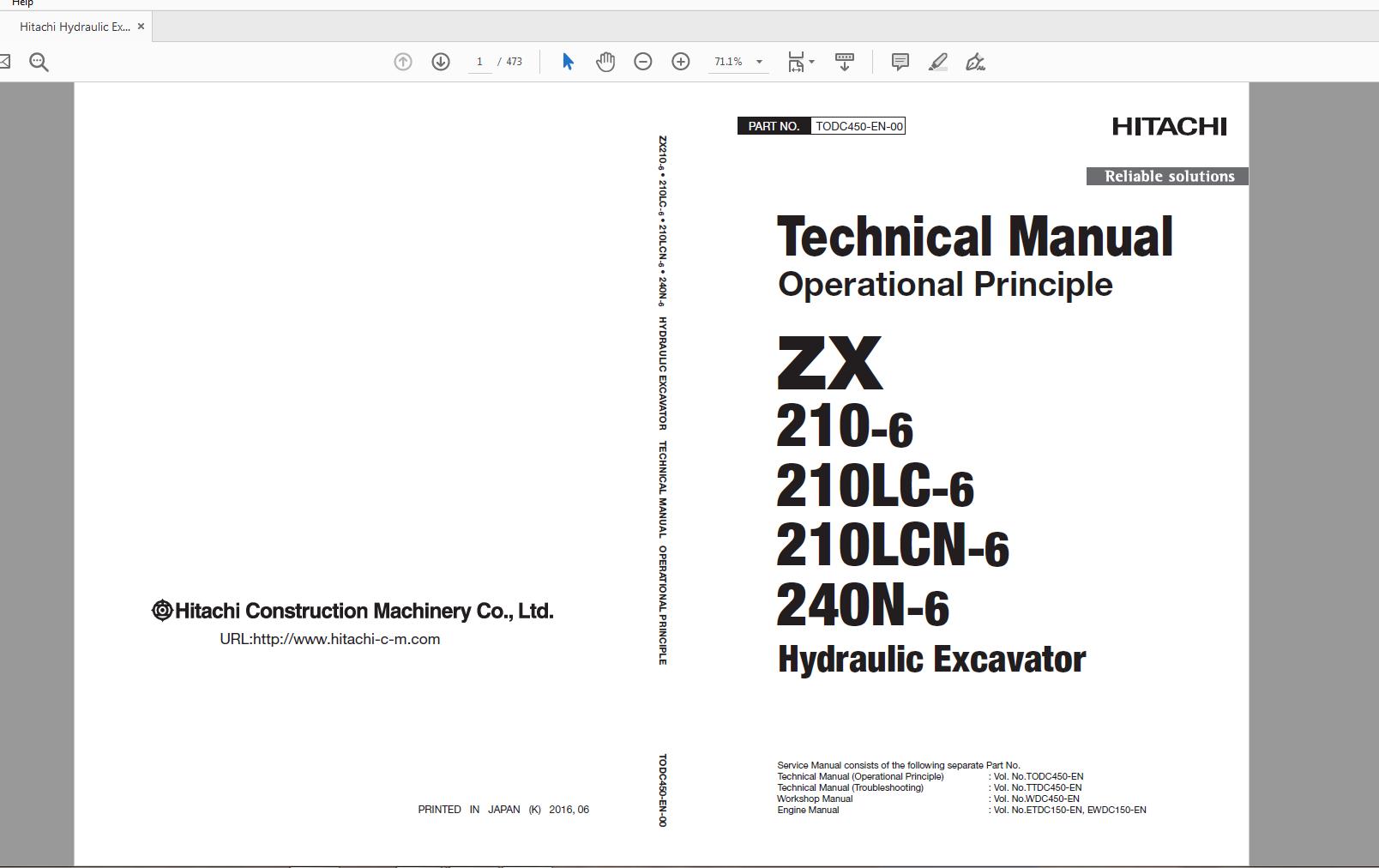
Task: Open the Sign document pen tool
Action: pyautogui.click(x=976, y=62)
